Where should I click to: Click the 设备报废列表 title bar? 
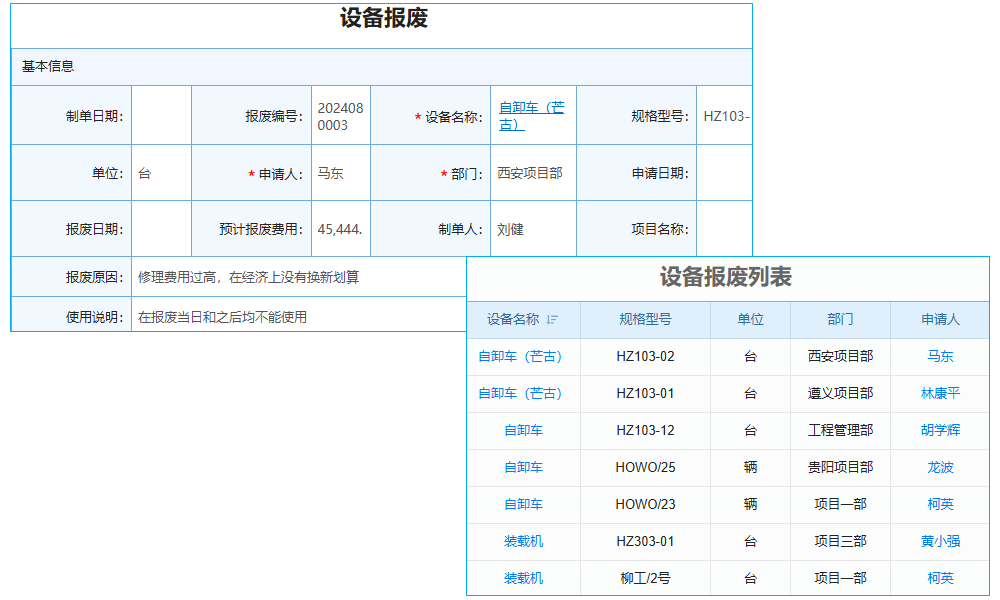pyautogui.click(x=727, y=277)
